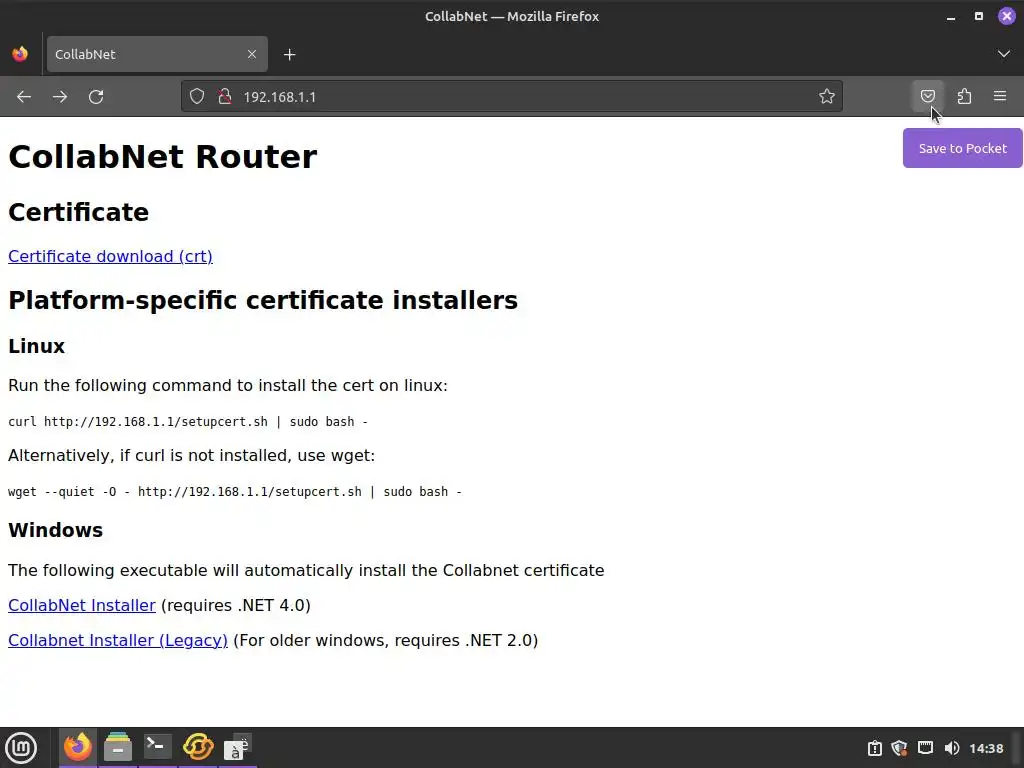
Task: Click the Linux section heading
Action: click(x=37, y=346)
